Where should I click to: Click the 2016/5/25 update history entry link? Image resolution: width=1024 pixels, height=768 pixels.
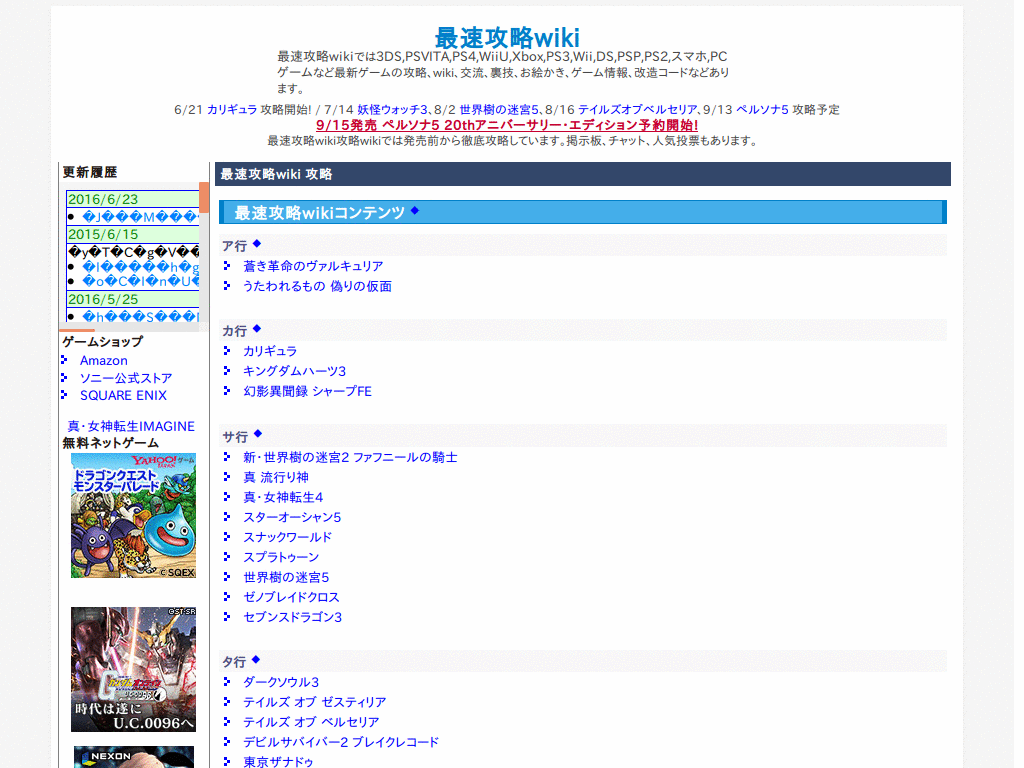tap(140, 317)
